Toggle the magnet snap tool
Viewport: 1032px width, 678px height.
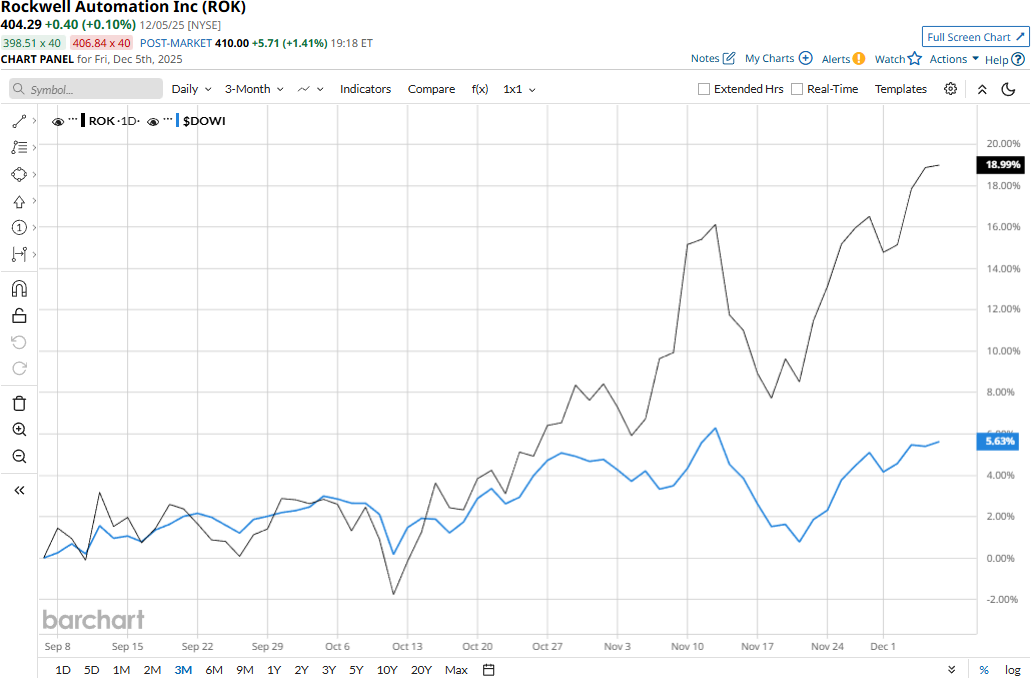point(20,290)
